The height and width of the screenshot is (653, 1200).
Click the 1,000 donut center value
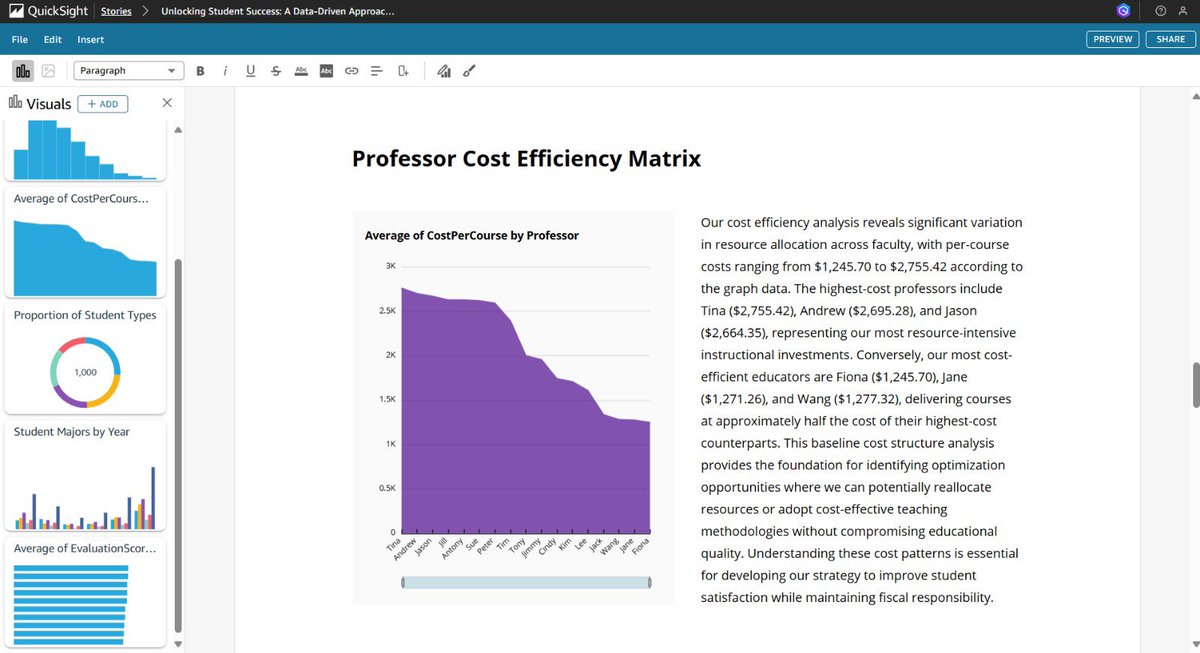click(86, 372)
